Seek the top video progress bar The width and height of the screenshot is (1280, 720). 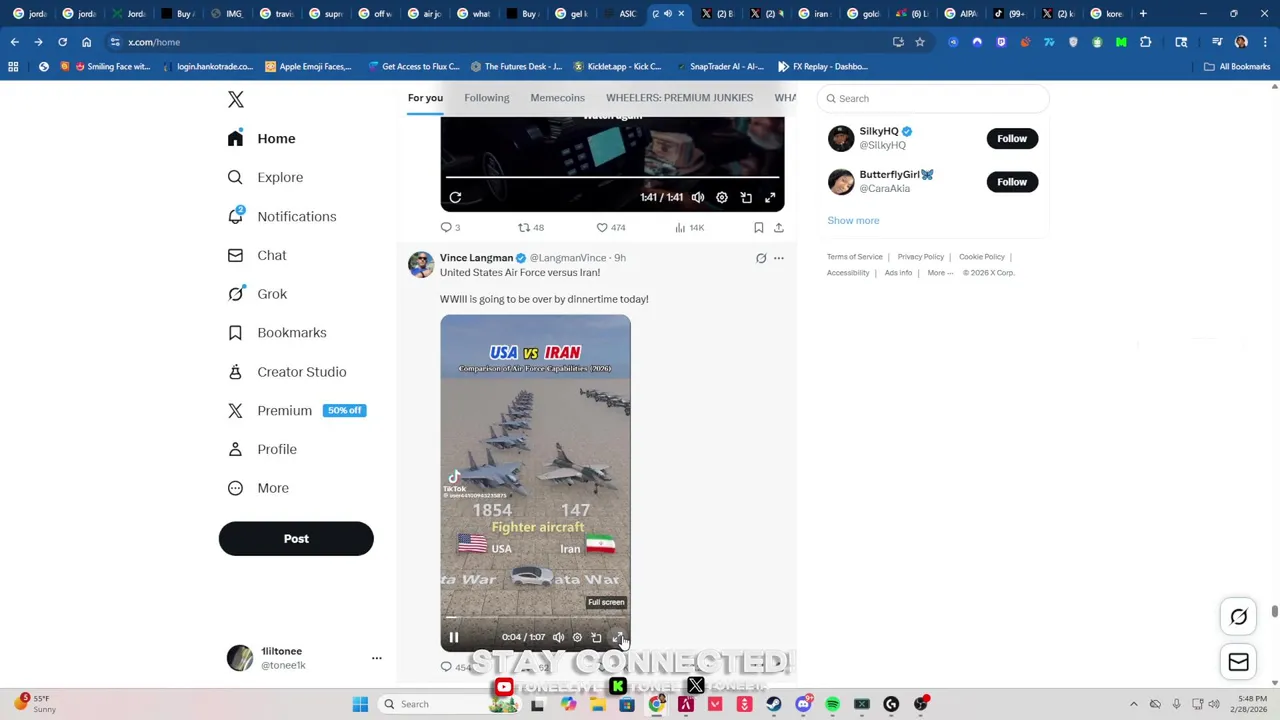612,178
